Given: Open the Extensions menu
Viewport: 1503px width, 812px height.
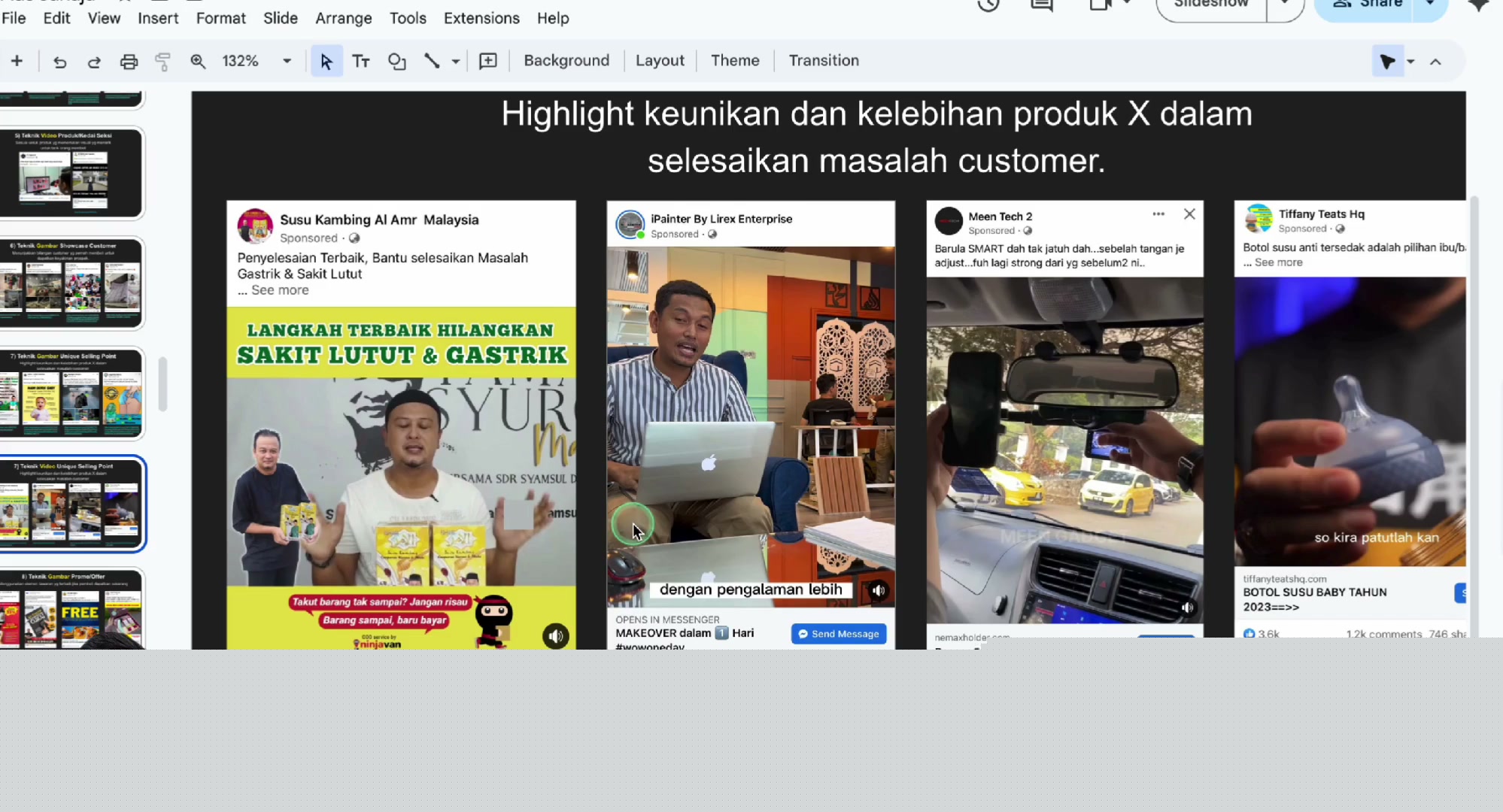Looking at the screenshot, I should pyautogui.click(x=481, y=18).
